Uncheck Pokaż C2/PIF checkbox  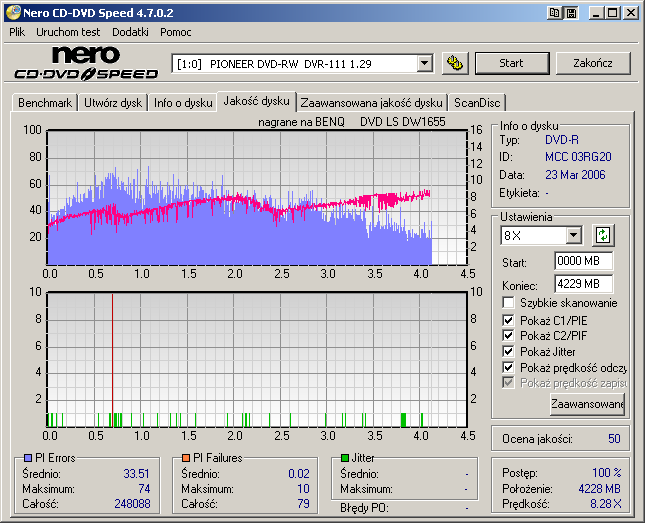(508, 335)
